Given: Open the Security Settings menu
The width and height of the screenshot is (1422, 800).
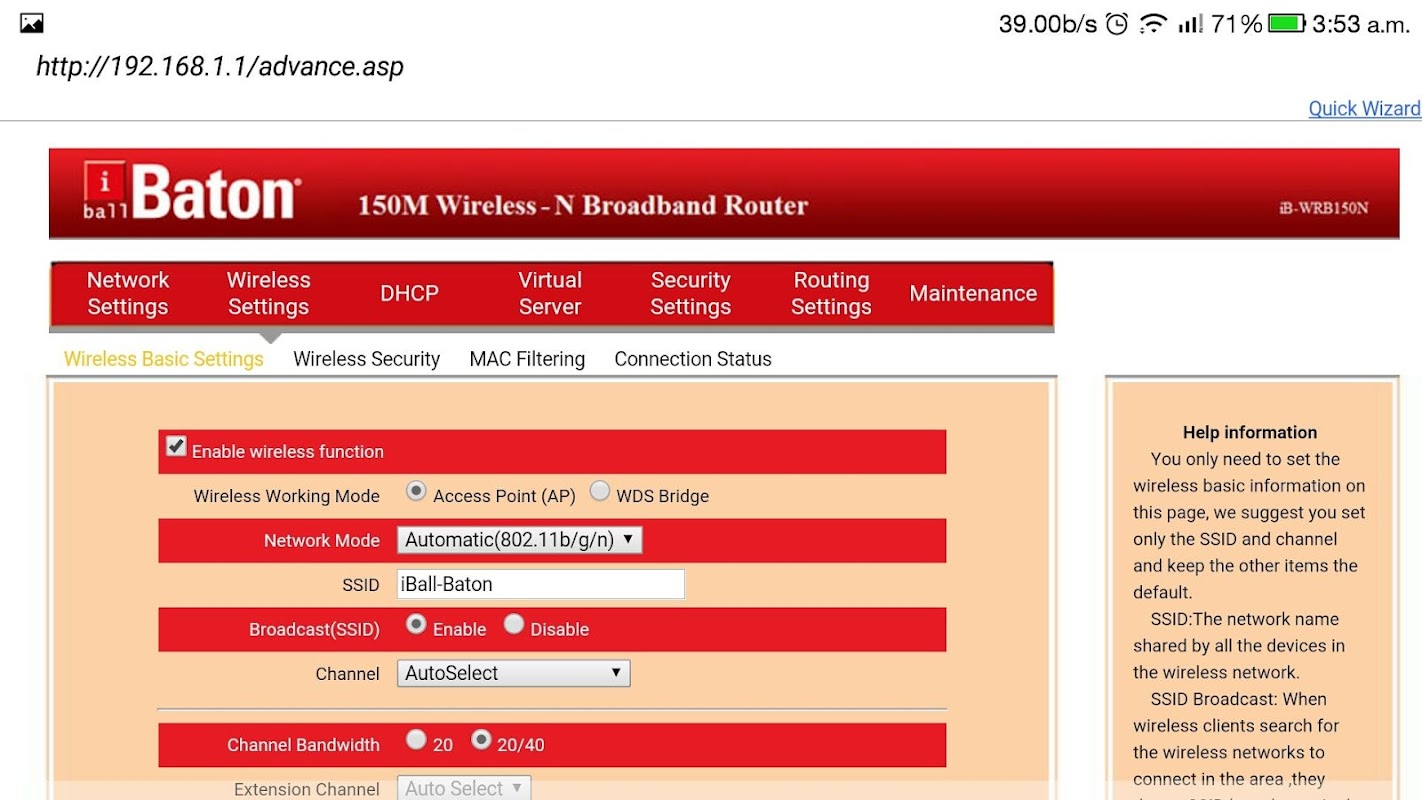Looking at the screenshot, I should tap(690, 293).
